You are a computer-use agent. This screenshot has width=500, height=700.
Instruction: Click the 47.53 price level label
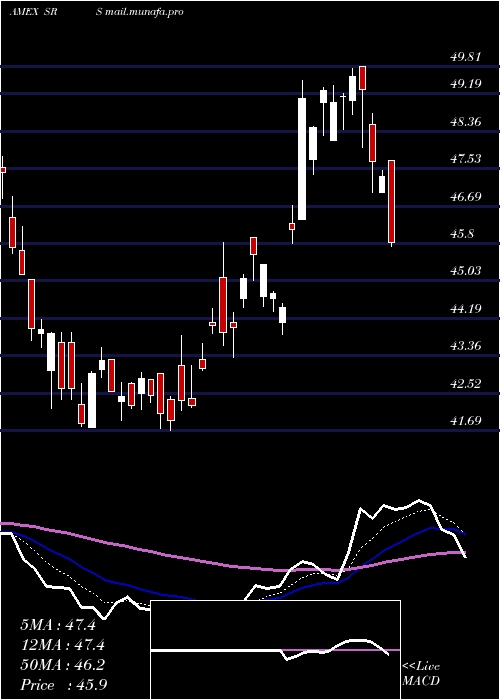click(464, 158)
